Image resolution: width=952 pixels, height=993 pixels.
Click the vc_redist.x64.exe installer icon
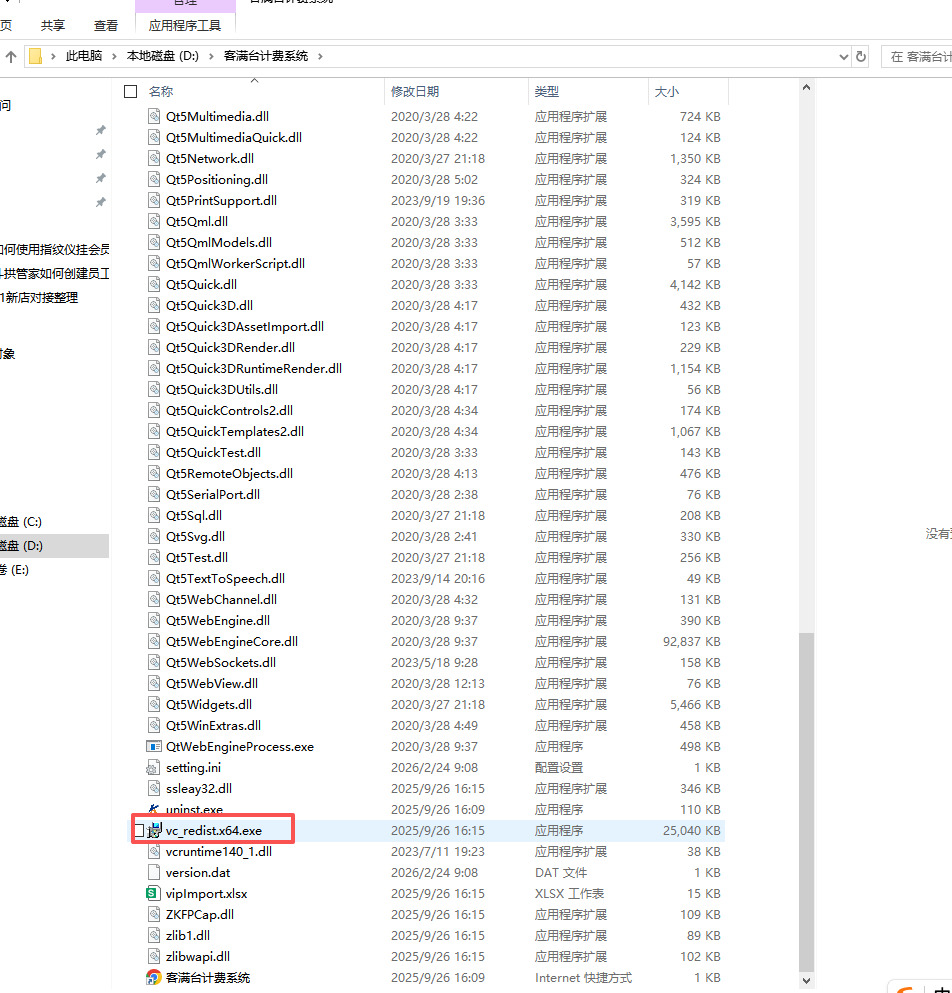(154, 830)
